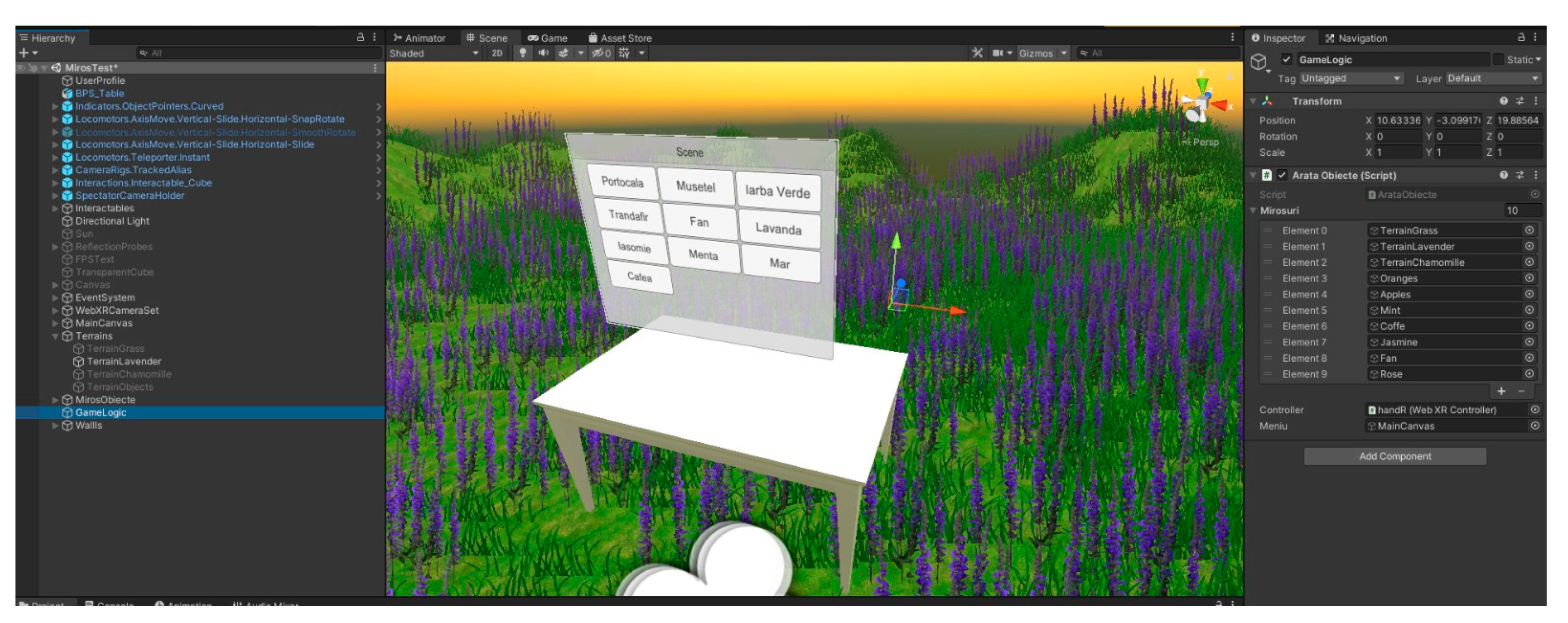The image size is (1568, 623).
Task: Toggle scene audio with the speaker icon
Action: [x=543, y=53]
